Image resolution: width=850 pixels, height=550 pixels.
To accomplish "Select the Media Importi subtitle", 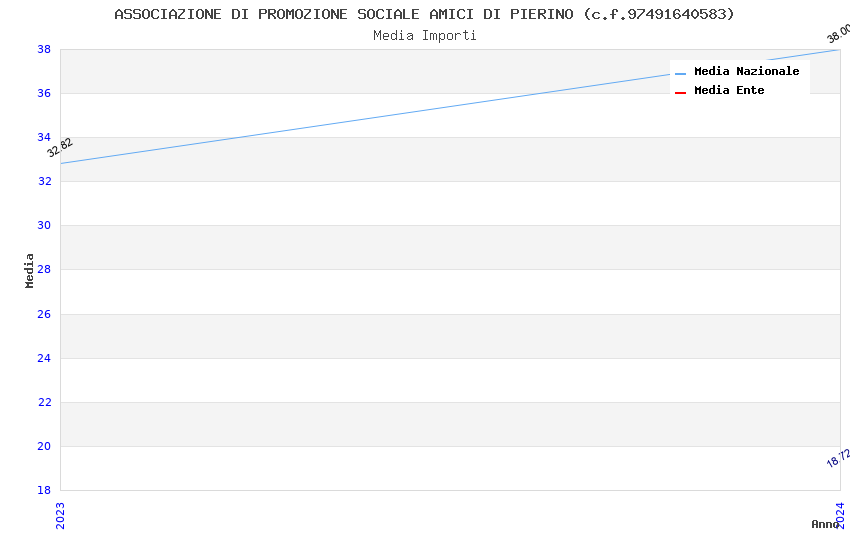I will click(424, 36).
